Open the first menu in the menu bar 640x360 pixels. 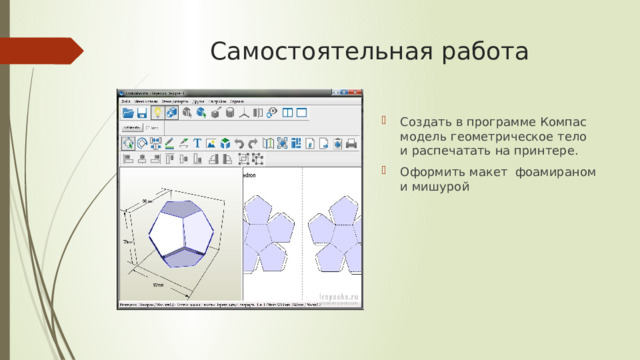[126, 101]
